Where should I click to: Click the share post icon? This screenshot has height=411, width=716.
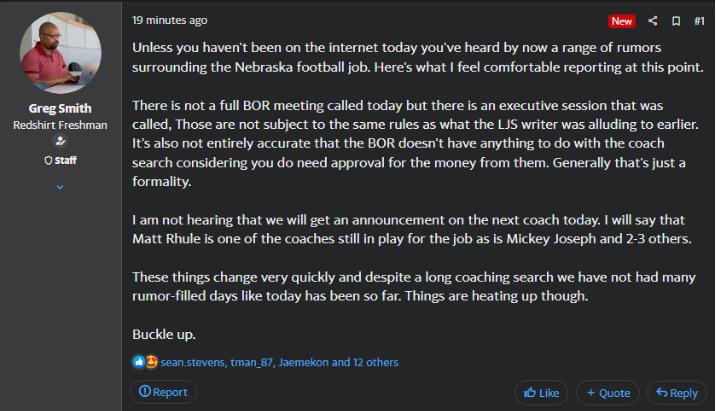(x=653, y=21)
